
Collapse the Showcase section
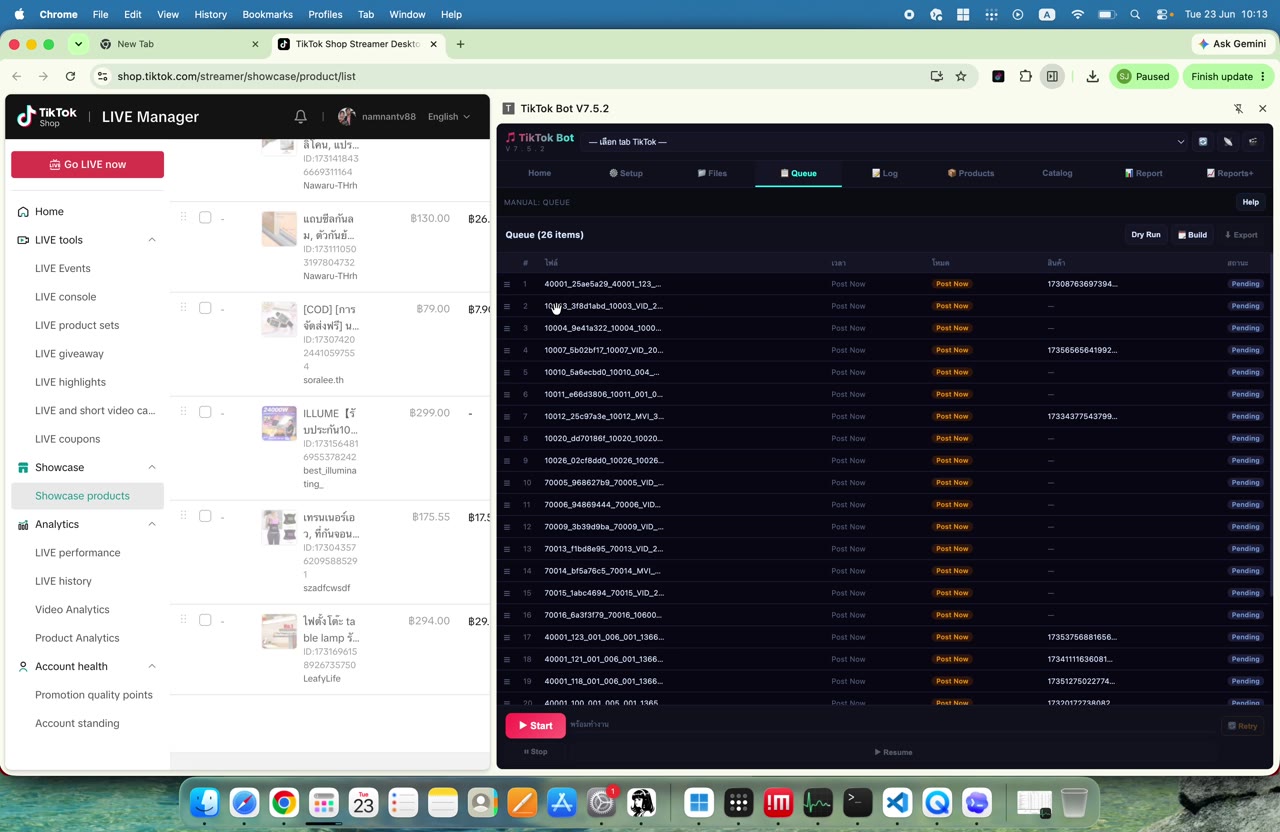click(152, 467)
